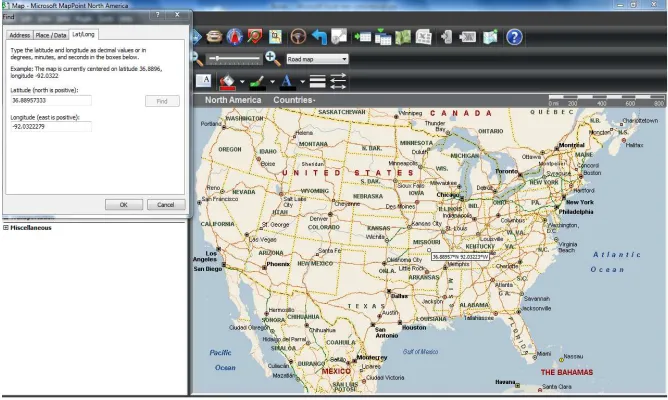Image resolution: width=668 pixels, height=400 pixels.
Task: Click the Find dialog help question mark
Action: (158, 14)
